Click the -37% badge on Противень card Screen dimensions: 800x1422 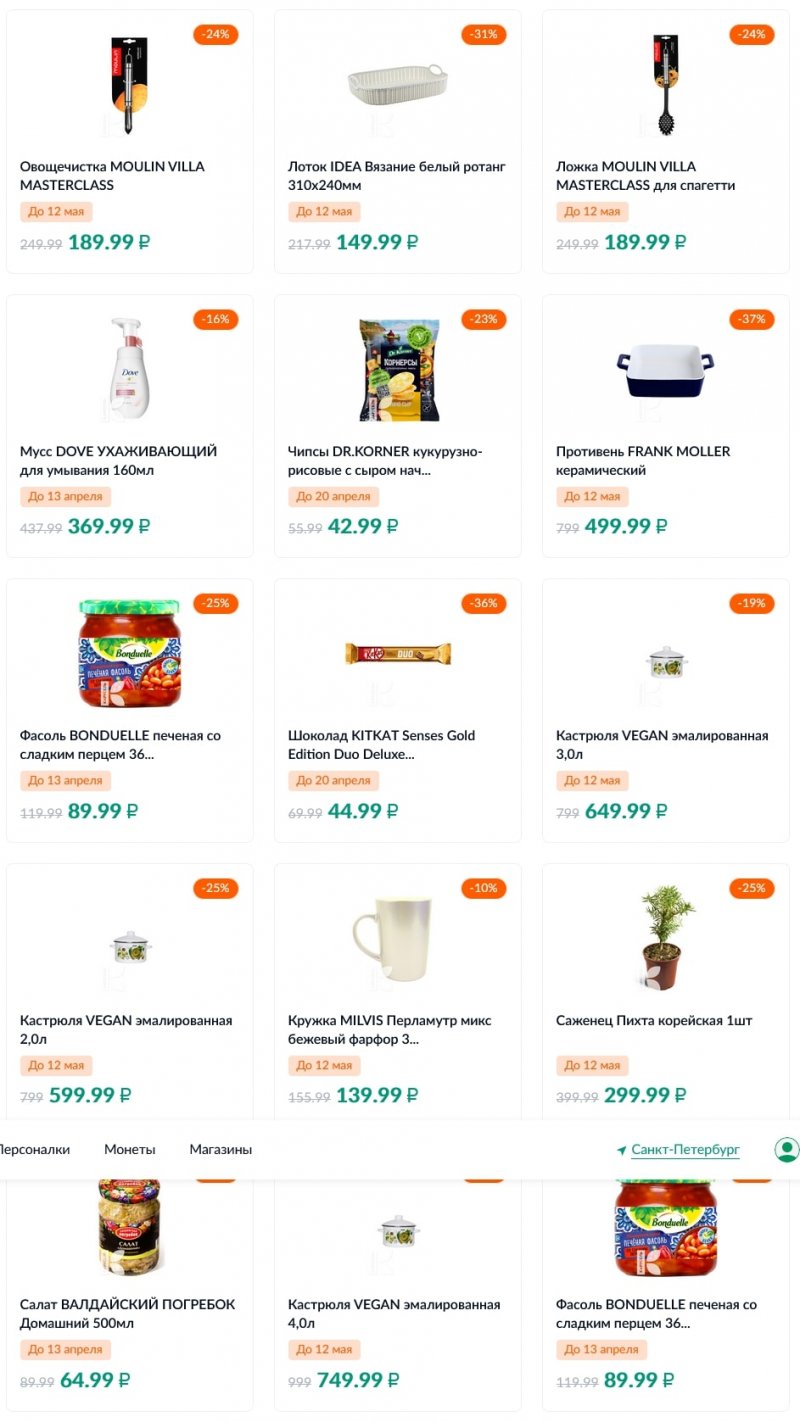pyautogui.click(x=752, y=319)
